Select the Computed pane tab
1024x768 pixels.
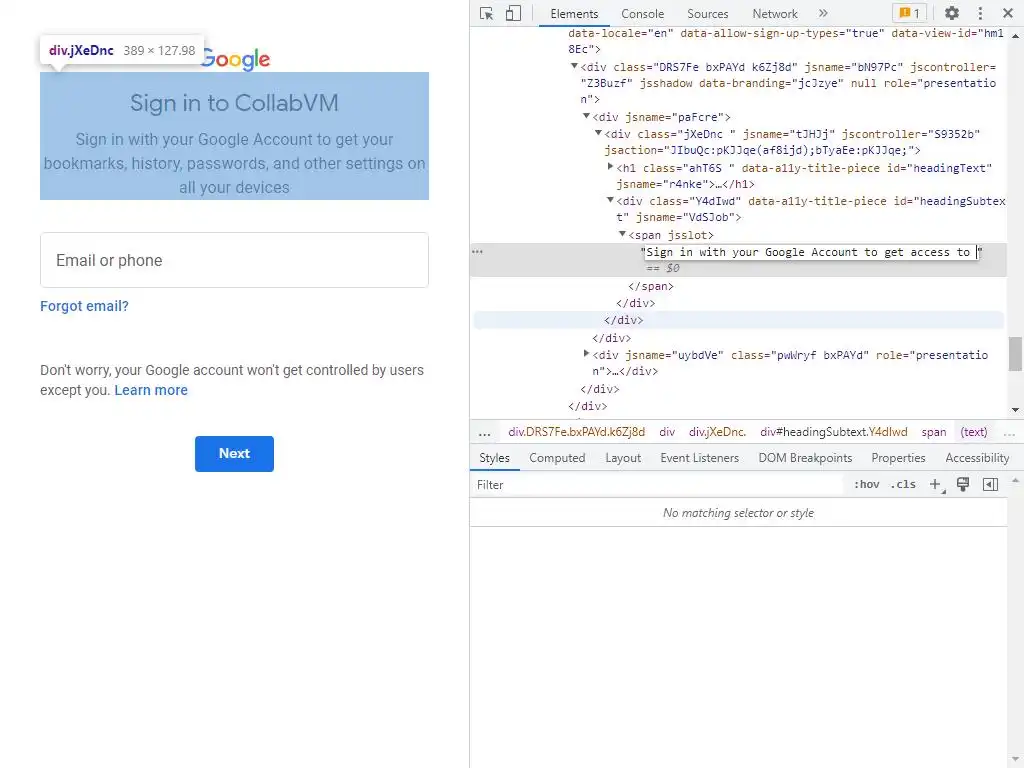pyautogui.click(x=557, y=458)
